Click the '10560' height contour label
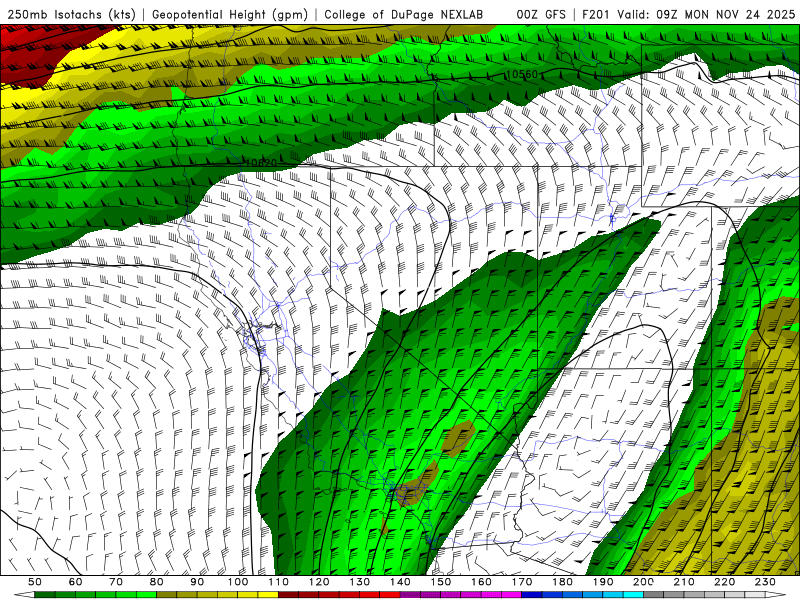This screenshot has width=800, height=600. click(522, 74)
